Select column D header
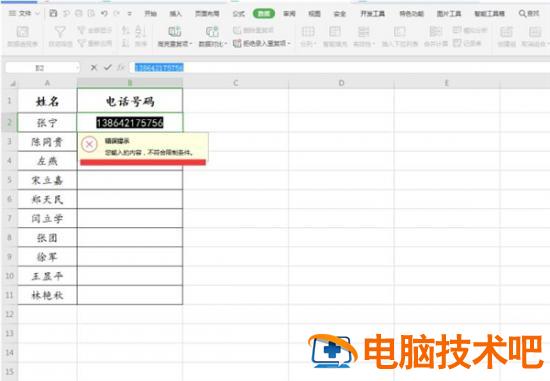 (341, 83)
